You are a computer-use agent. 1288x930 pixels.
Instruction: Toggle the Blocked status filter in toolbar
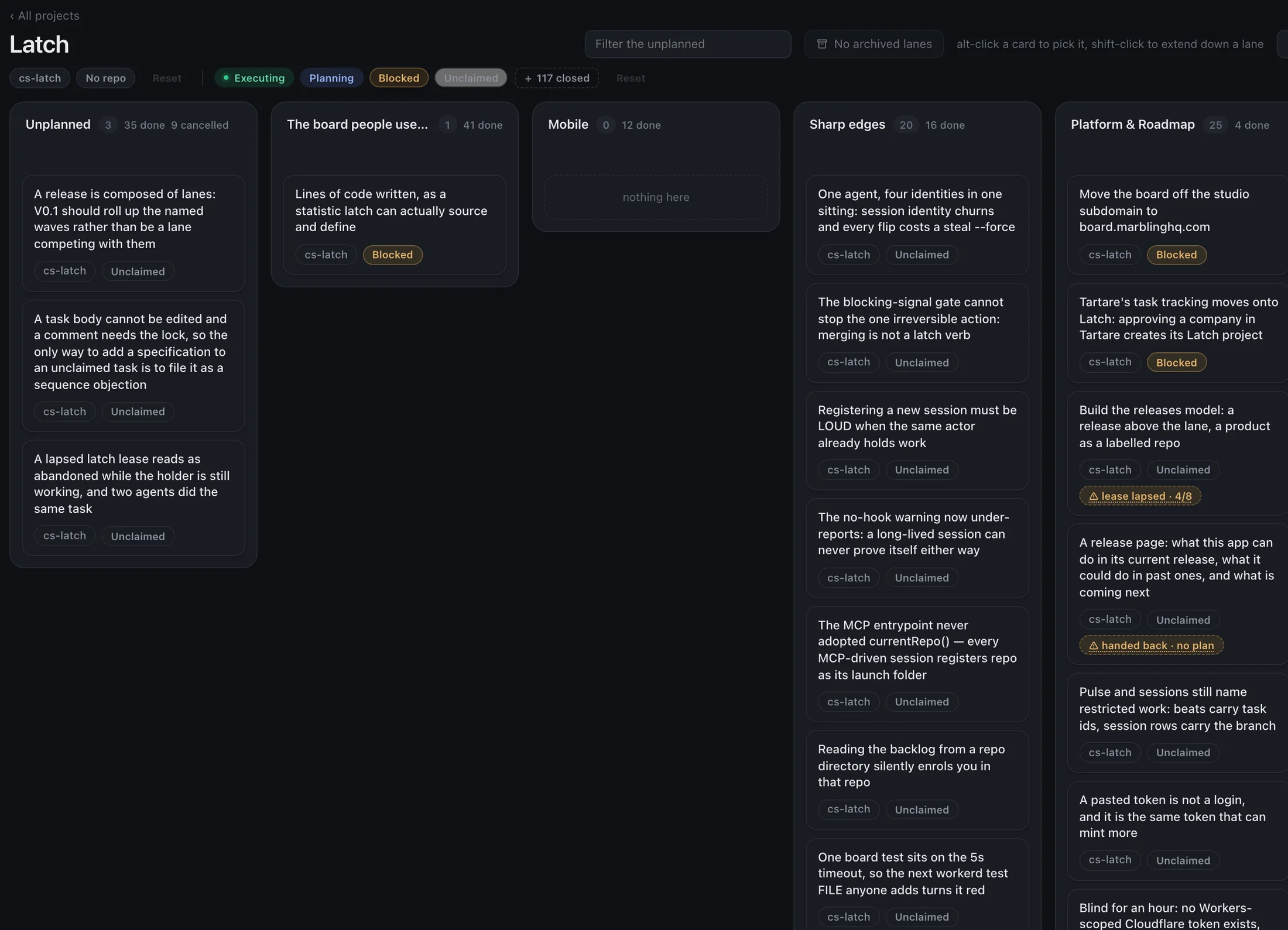(x=399, y=78)
